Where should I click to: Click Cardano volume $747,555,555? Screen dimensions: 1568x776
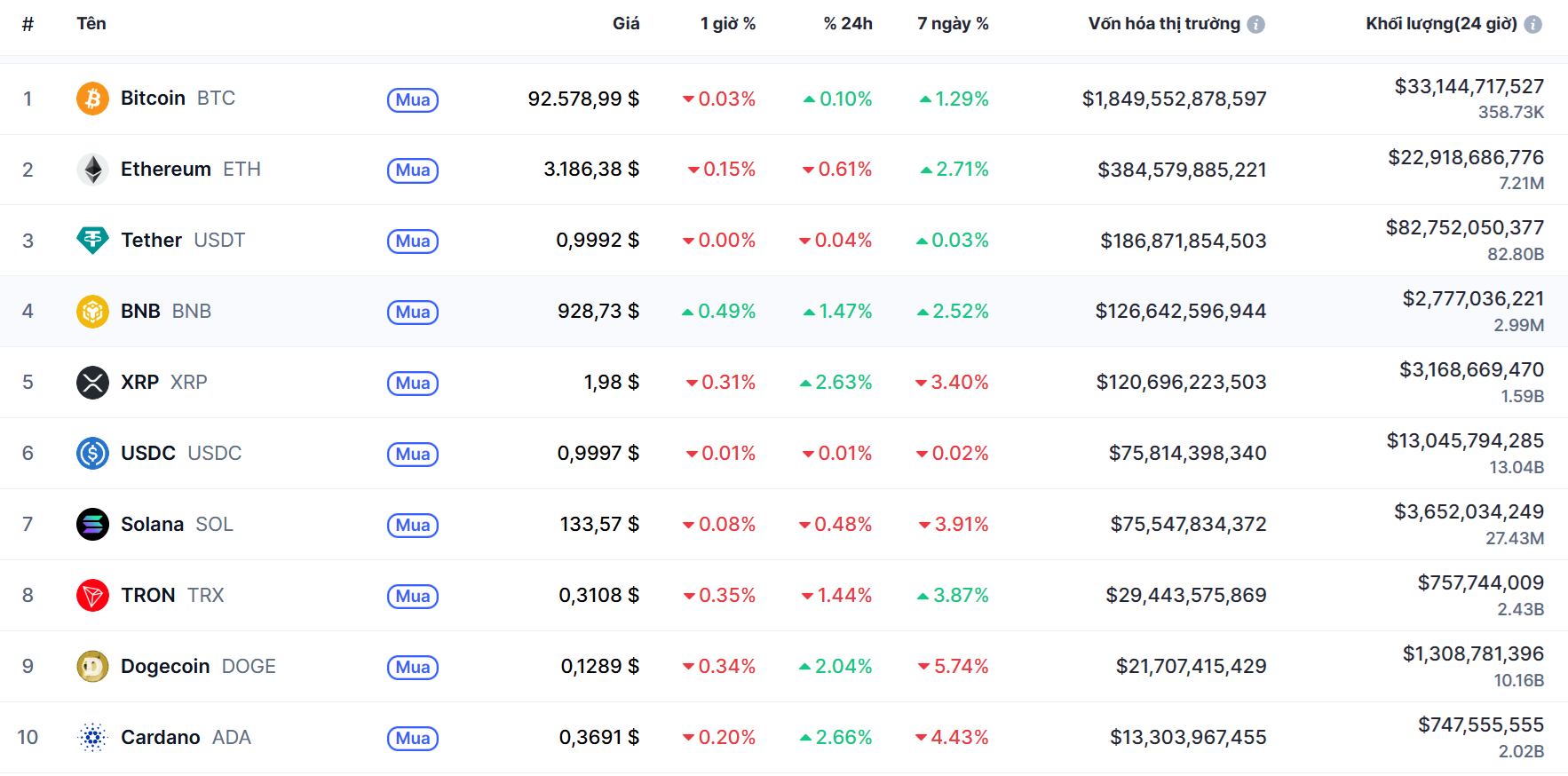pos(1481,725)
